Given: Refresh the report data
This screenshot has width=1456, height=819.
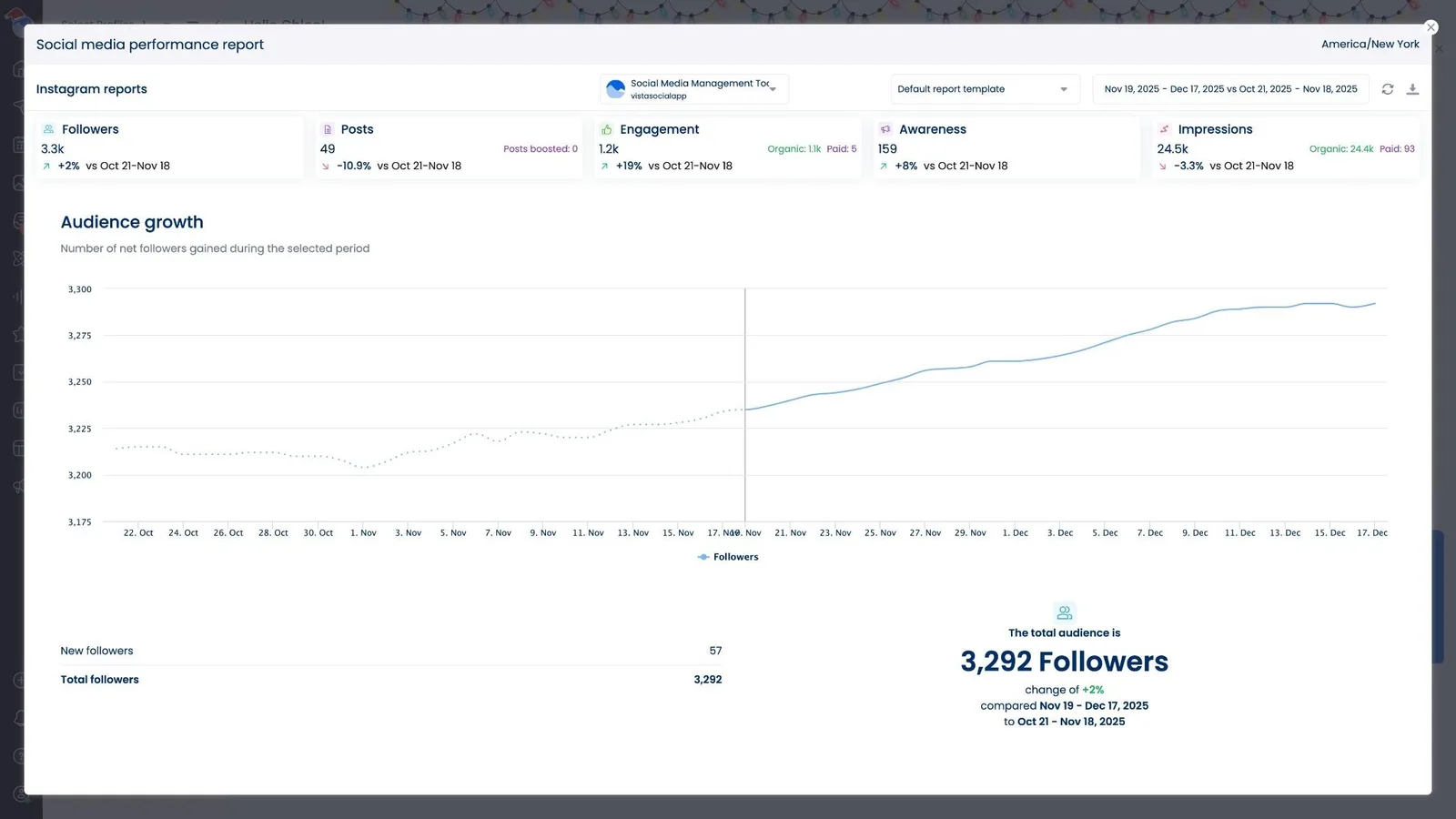Looking at the screenshot, I should pyautogui.click(x=1387, y=88).
